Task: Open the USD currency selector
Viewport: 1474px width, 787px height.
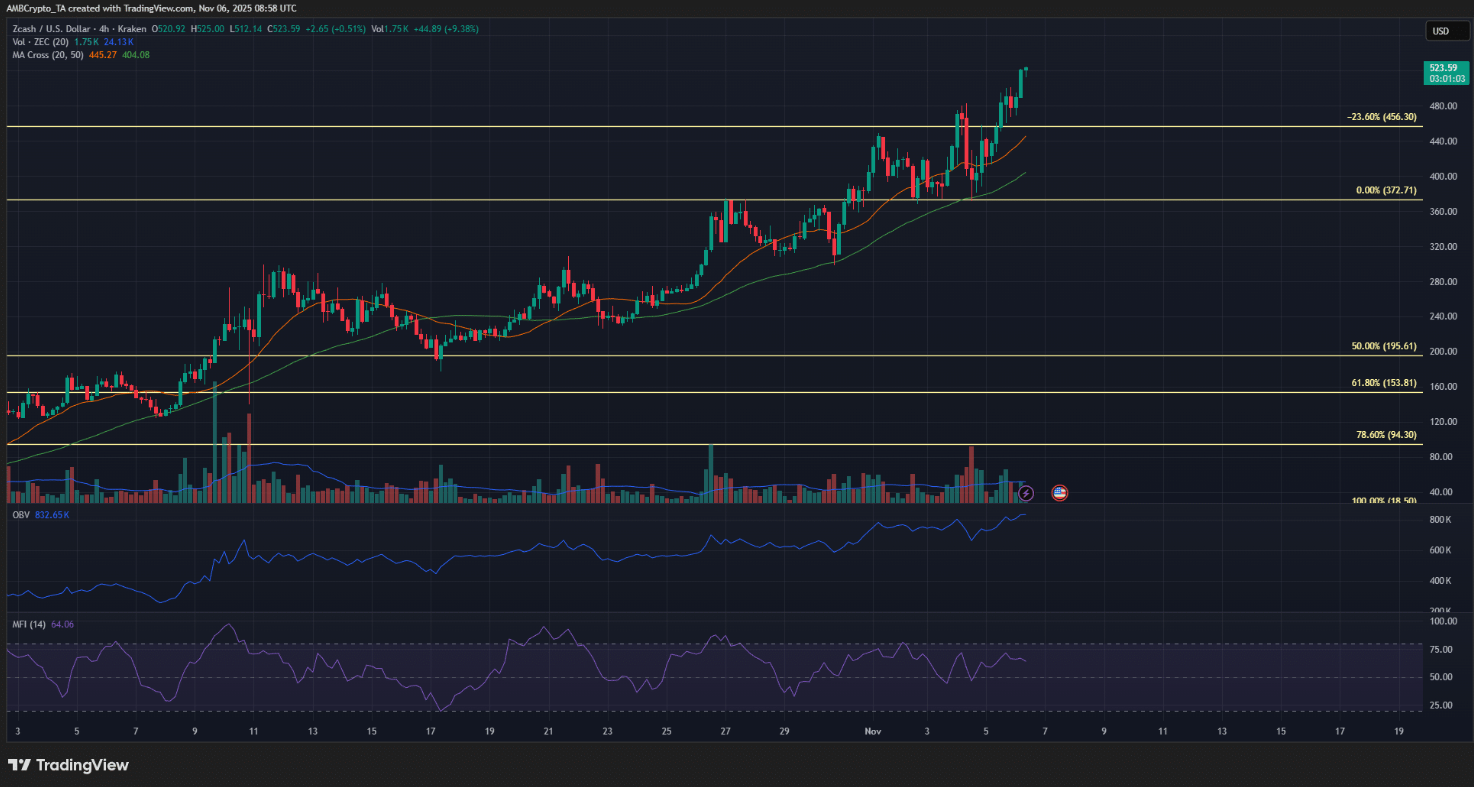Action: point(1441,31)
